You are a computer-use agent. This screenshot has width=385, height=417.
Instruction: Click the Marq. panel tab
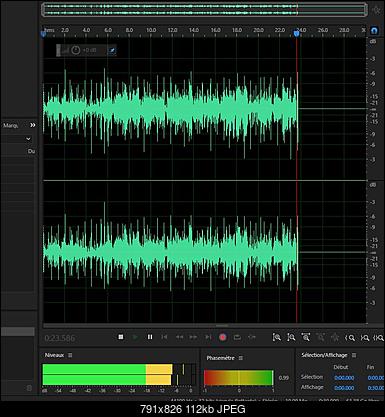click(11, 125)
